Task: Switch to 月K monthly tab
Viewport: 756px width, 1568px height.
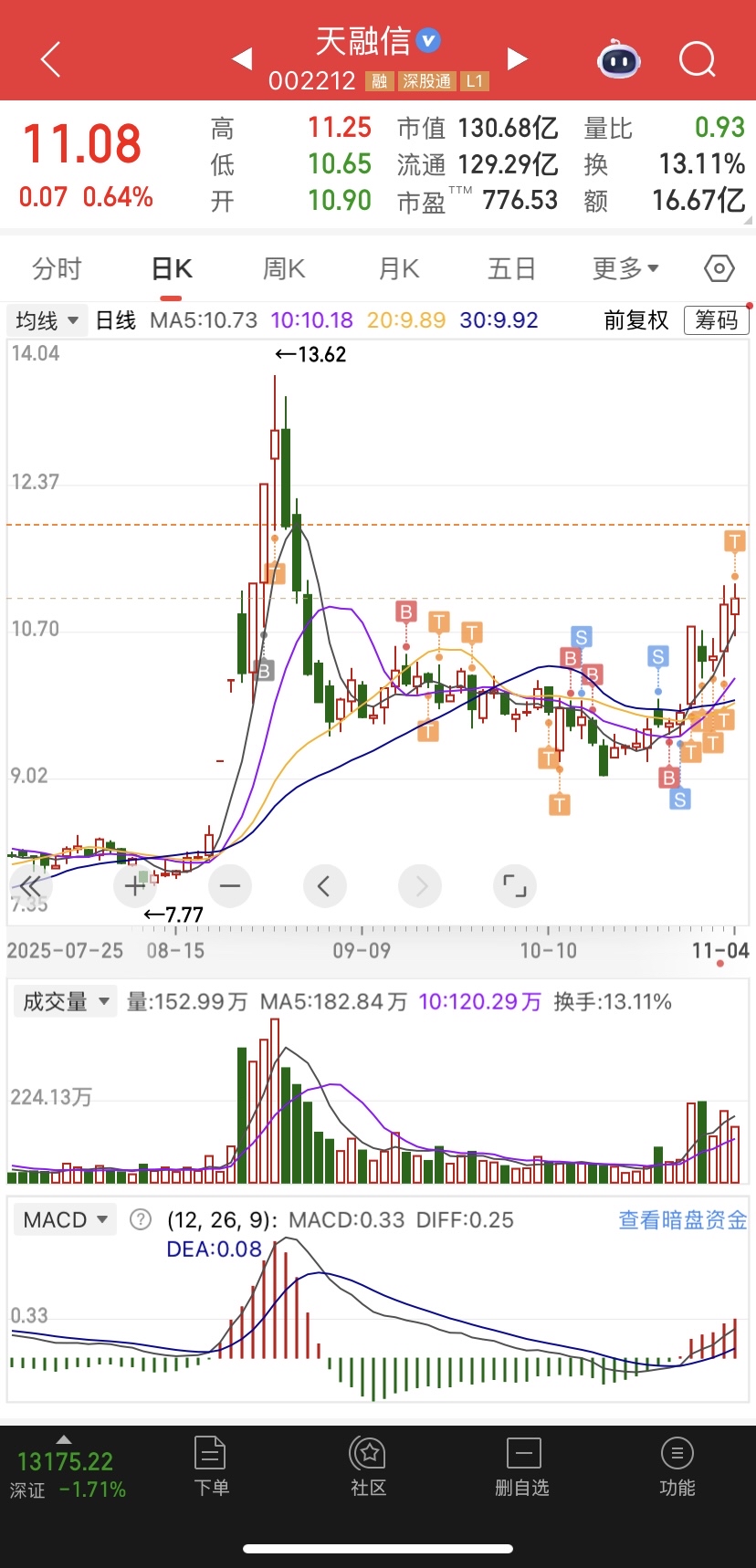Action: pos(399,268)
